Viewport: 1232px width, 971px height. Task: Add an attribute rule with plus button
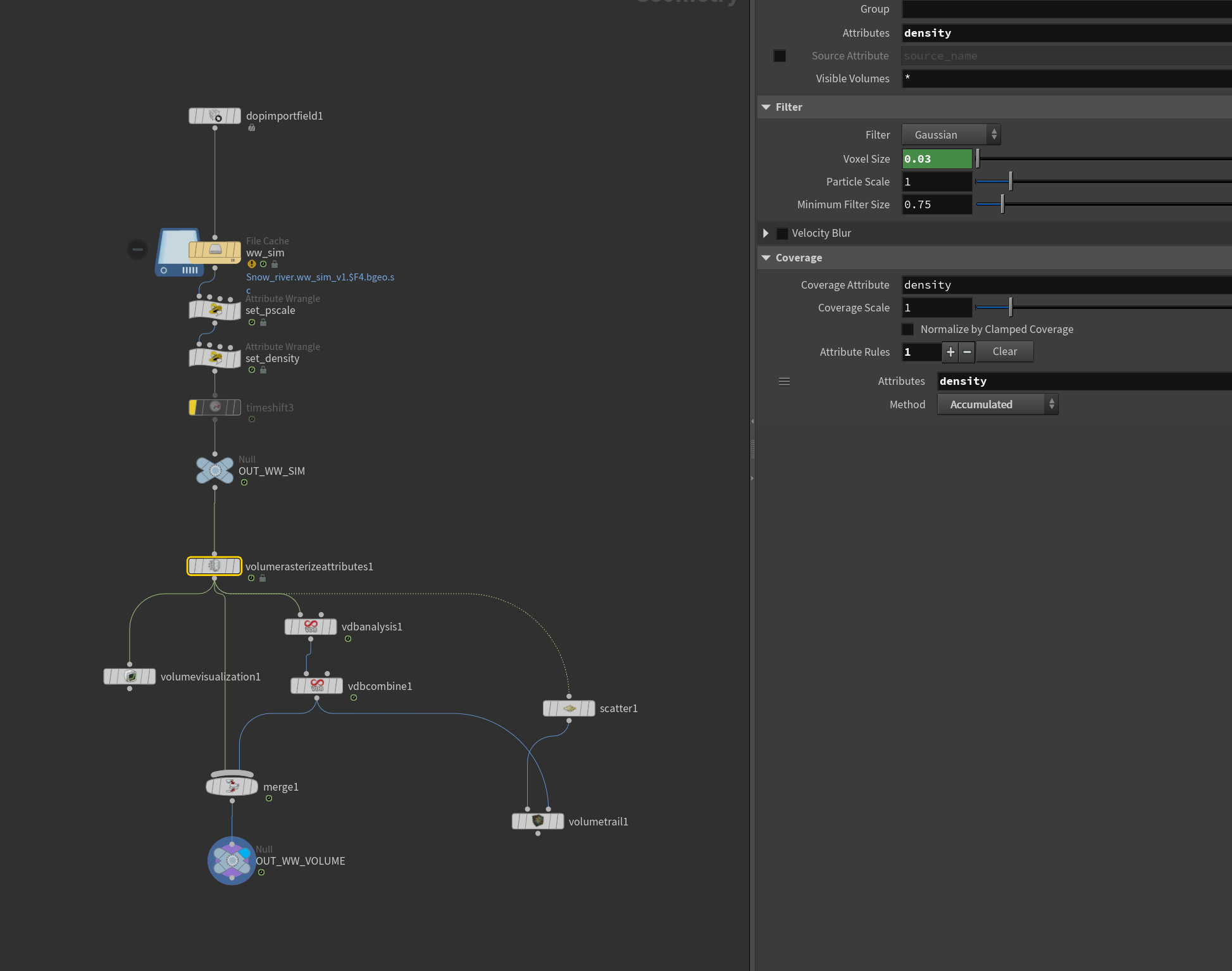(950, 351)
